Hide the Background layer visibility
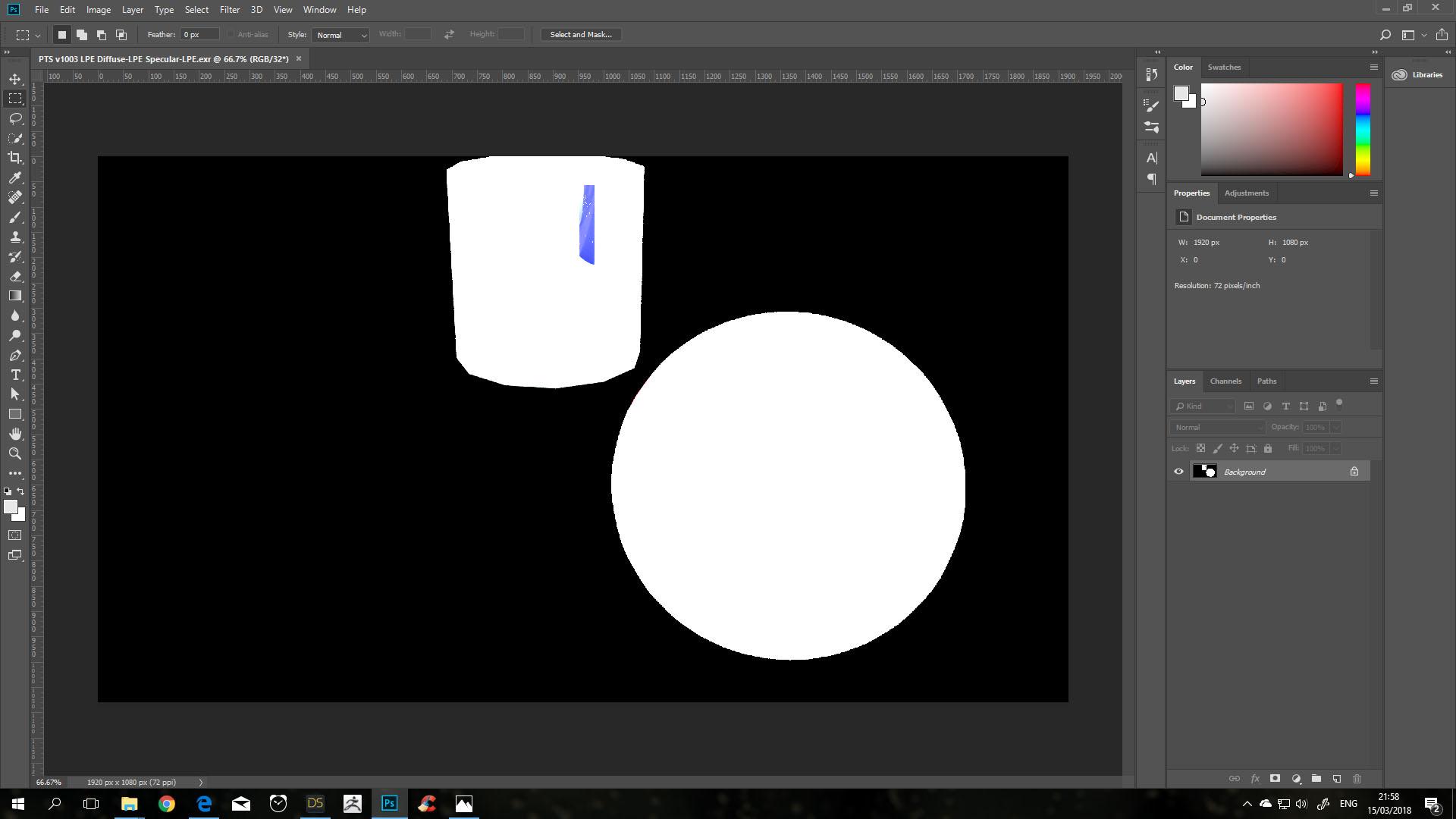Image resolution: width=1456 pixels, height=819 pixels. pyautogui.click(x=1178, y=472)
